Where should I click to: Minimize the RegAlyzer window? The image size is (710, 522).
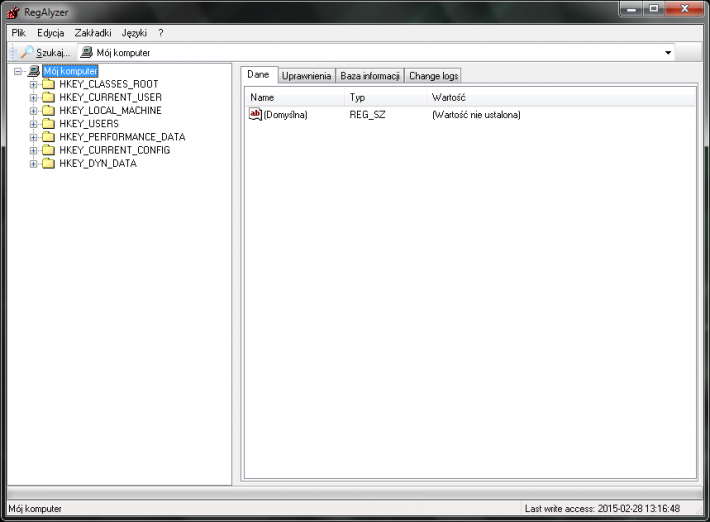[x=631, y=9]
